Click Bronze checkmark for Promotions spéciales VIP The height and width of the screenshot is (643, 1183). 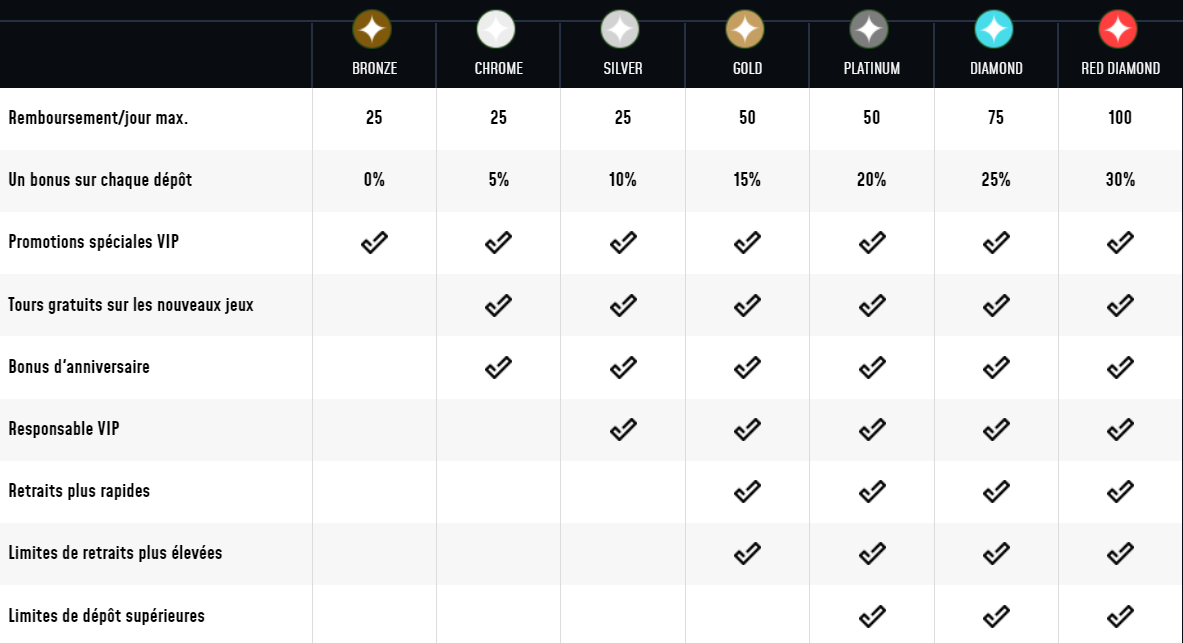[x=374, y=242]
